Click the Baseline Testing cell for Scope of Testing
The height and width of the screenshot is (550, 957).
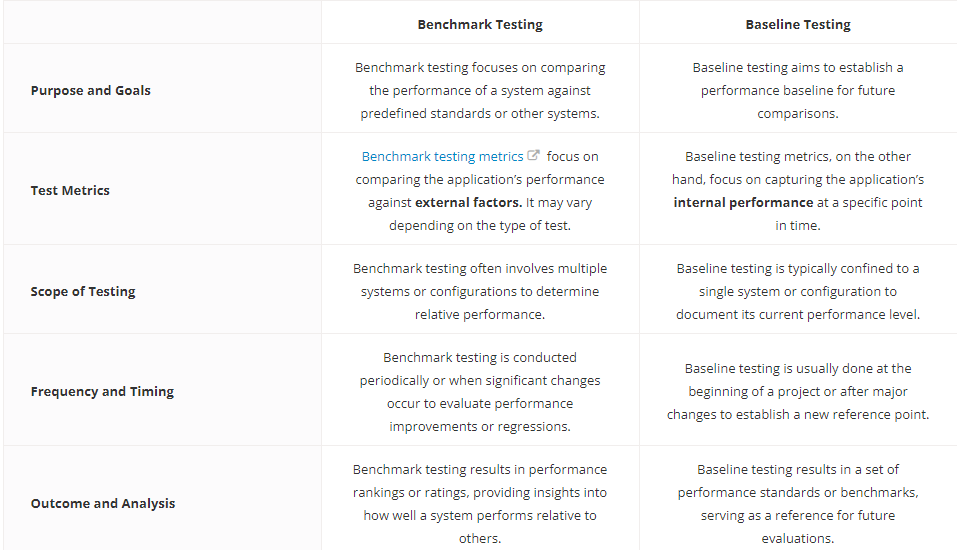[798, 291]
